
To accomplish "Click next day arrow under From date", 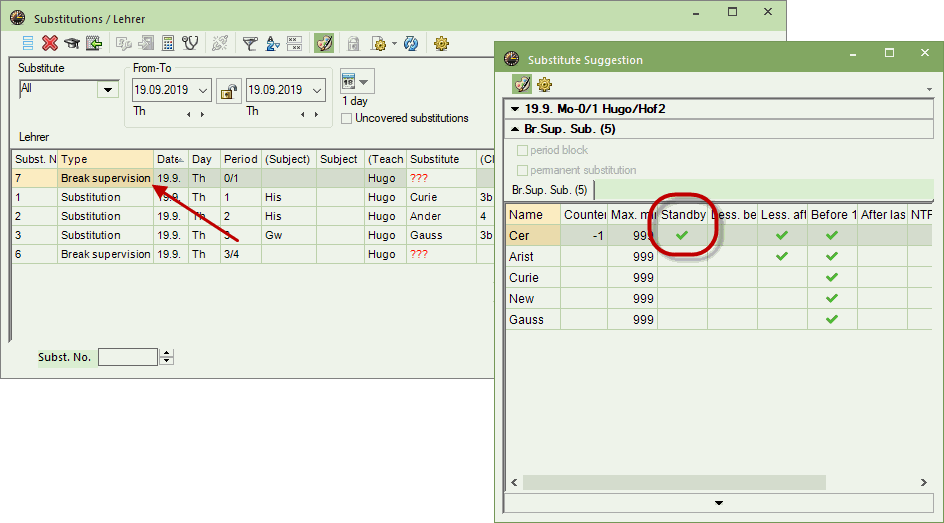I will [202, 114].
